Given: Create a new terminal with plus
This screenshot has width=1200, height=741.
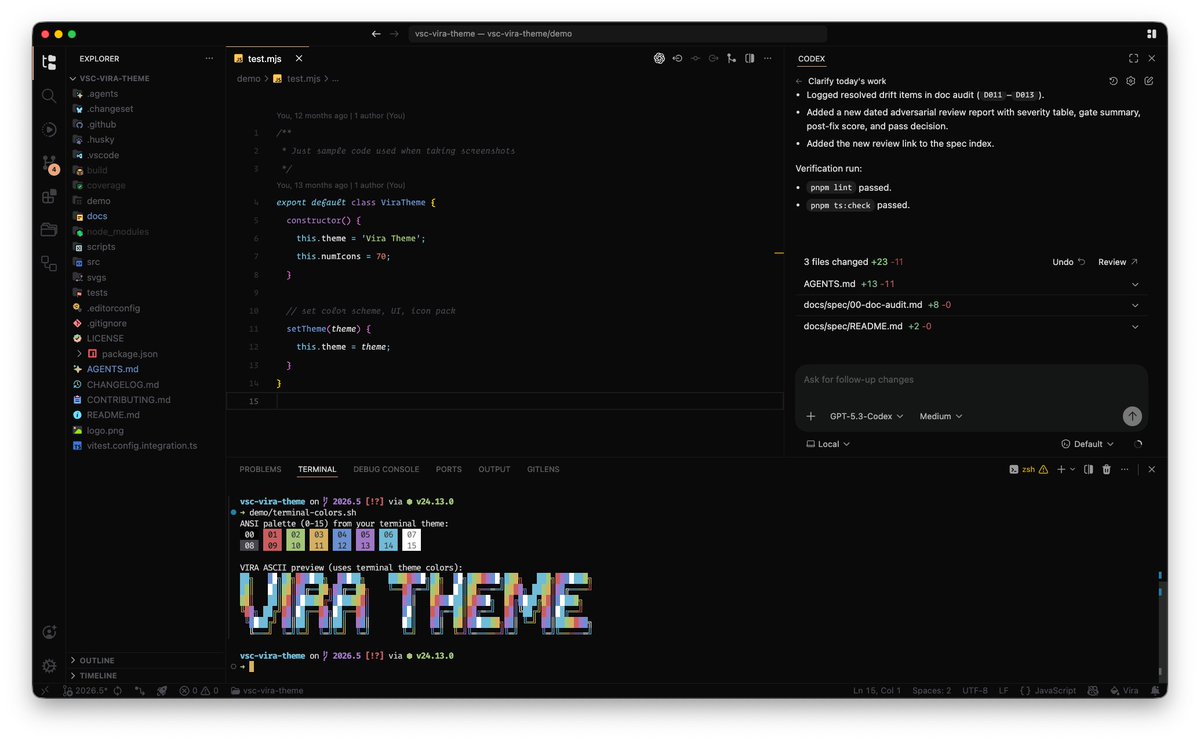Looking at the screenshot, I should click(1062, 469).
